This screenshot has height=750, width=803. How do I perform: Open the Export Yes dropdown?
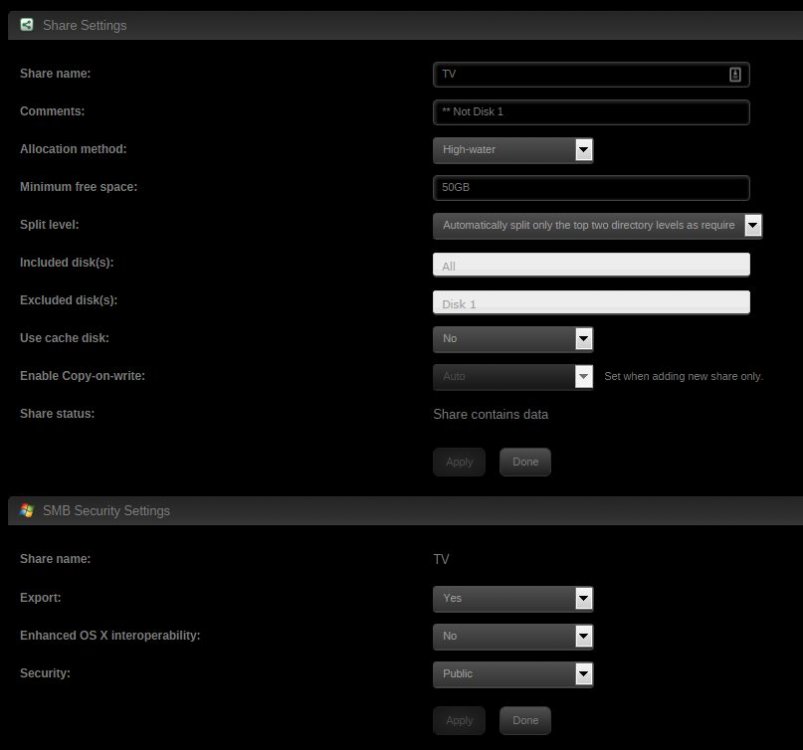(x=513, y=598)
